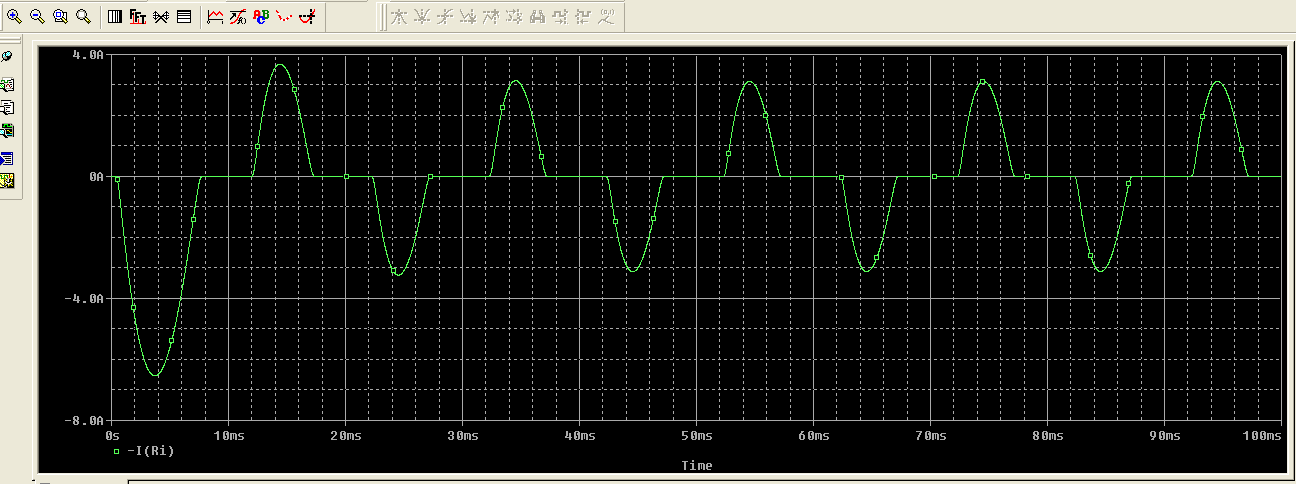Click the yellow sidebar icon at bottom
Screen dimensions: 1296x484
7,181
